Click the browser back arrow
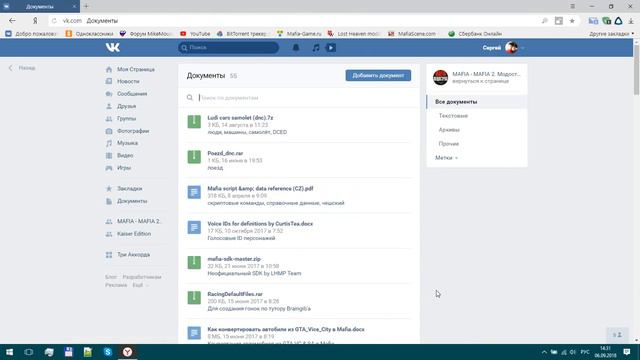 coord(12,20)
